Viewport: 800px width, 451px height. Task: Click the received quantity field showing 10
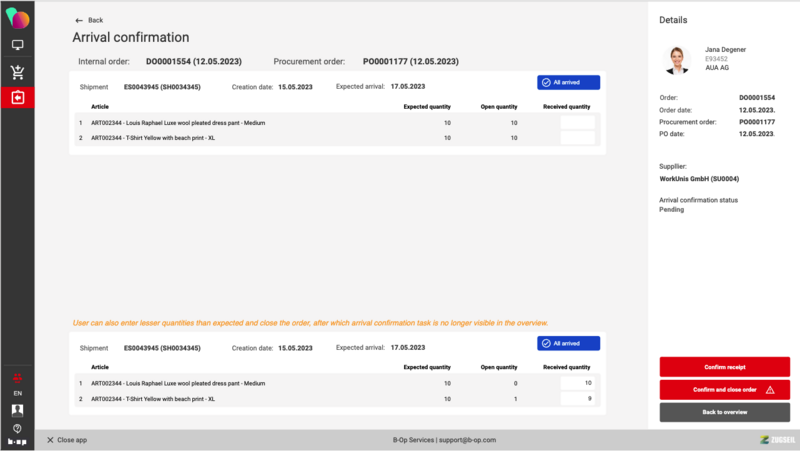tap(578, 383)
